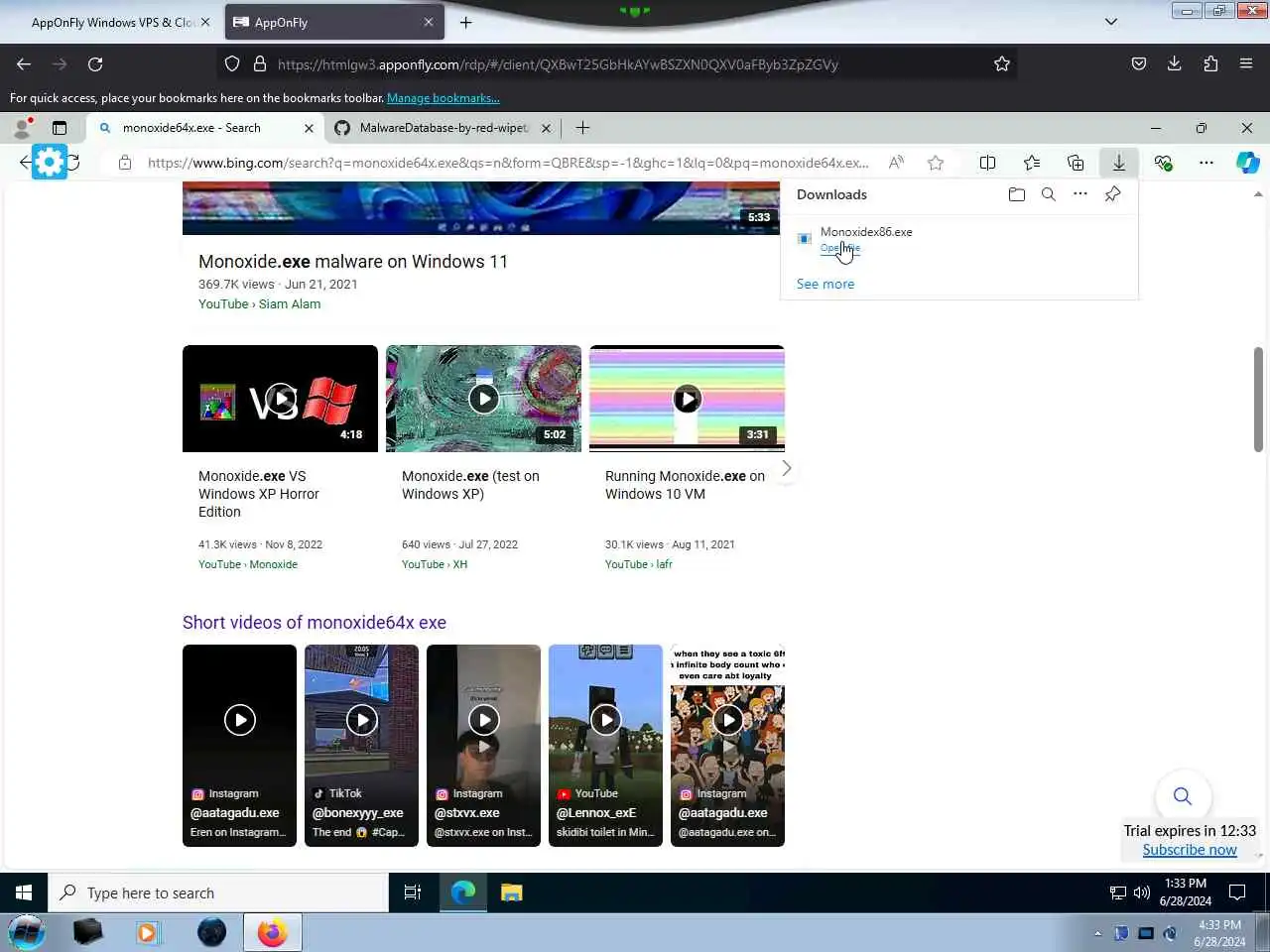
Task: Expand Firefox list all tabs chevron
Action: [1111, 22]
